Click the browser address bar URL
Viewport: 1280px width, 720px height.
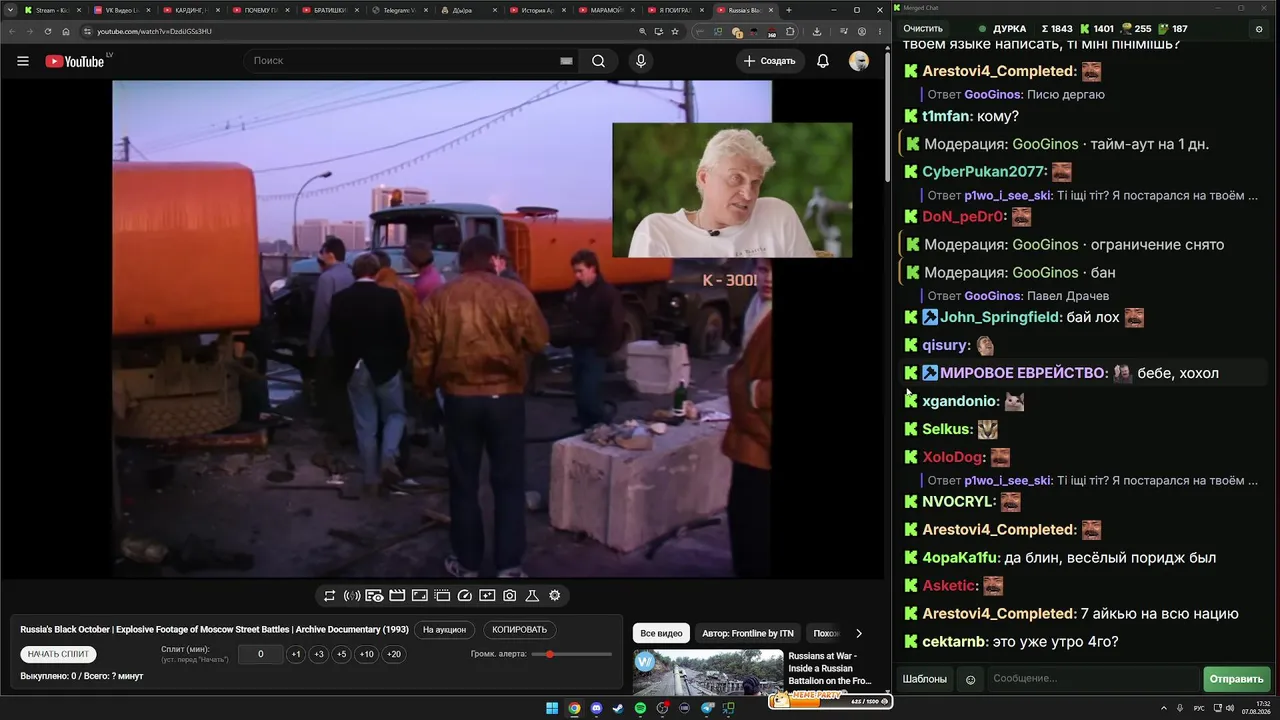[x=154, y=31]
